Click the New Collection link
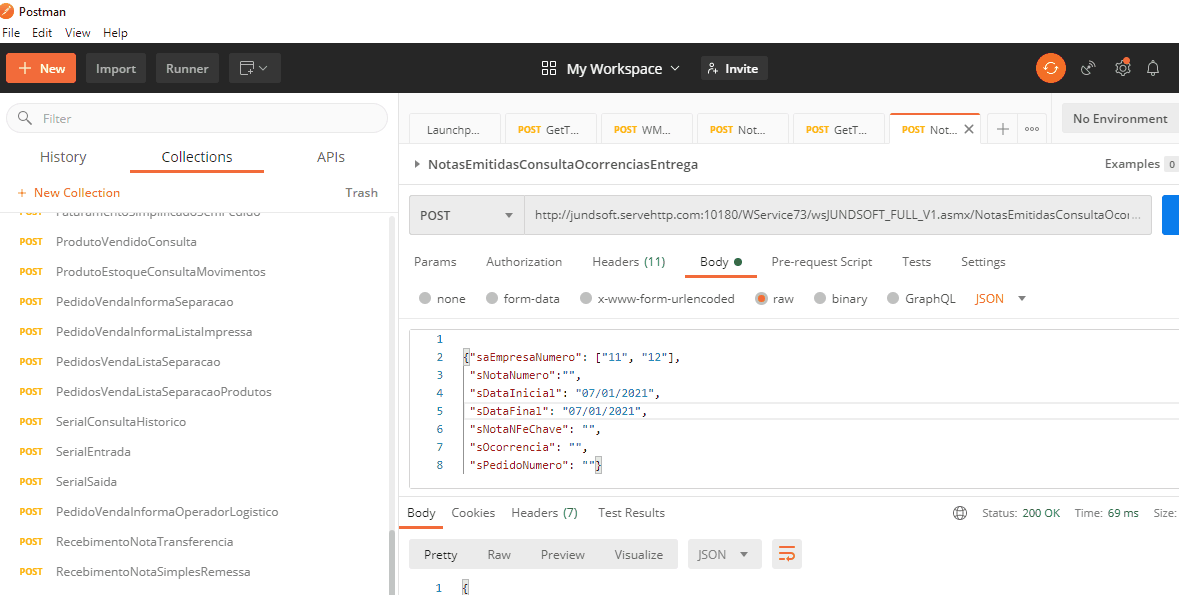1179x595 pixels. pyautogui.click(x=68, y=193)
